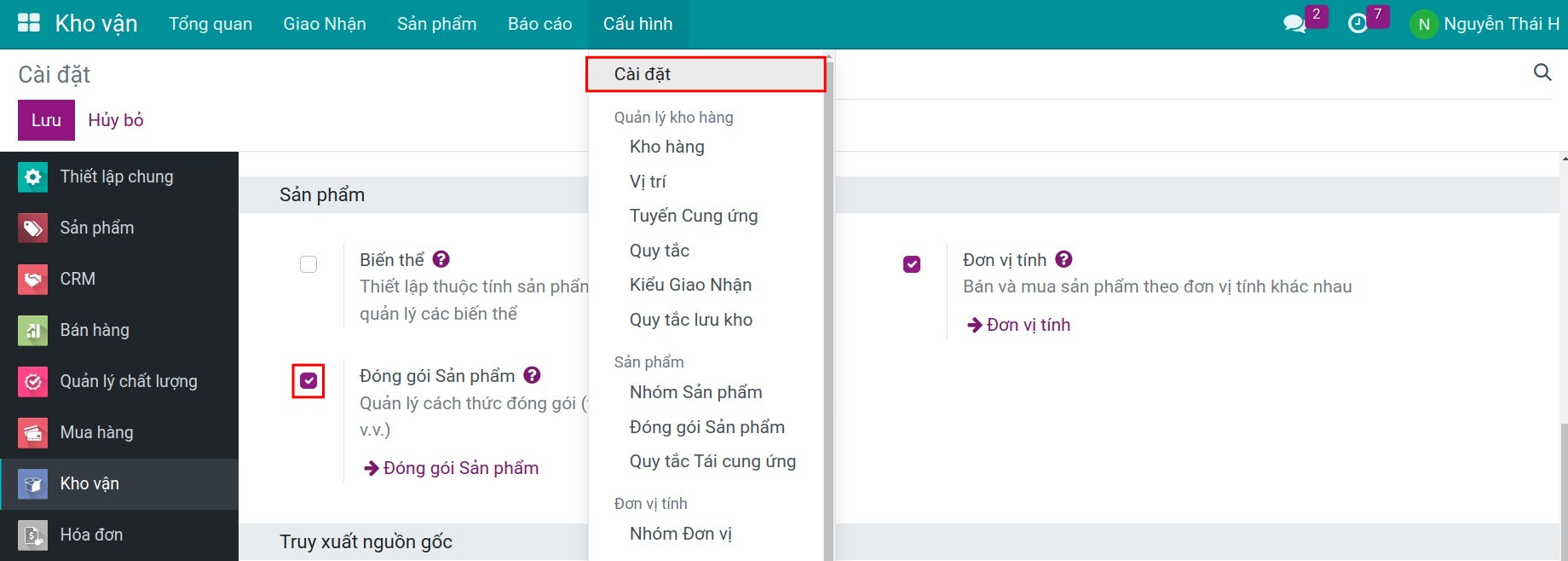
Task: Open the messages chat icon
Action: pyautogui.click(x=1294, y=24)
